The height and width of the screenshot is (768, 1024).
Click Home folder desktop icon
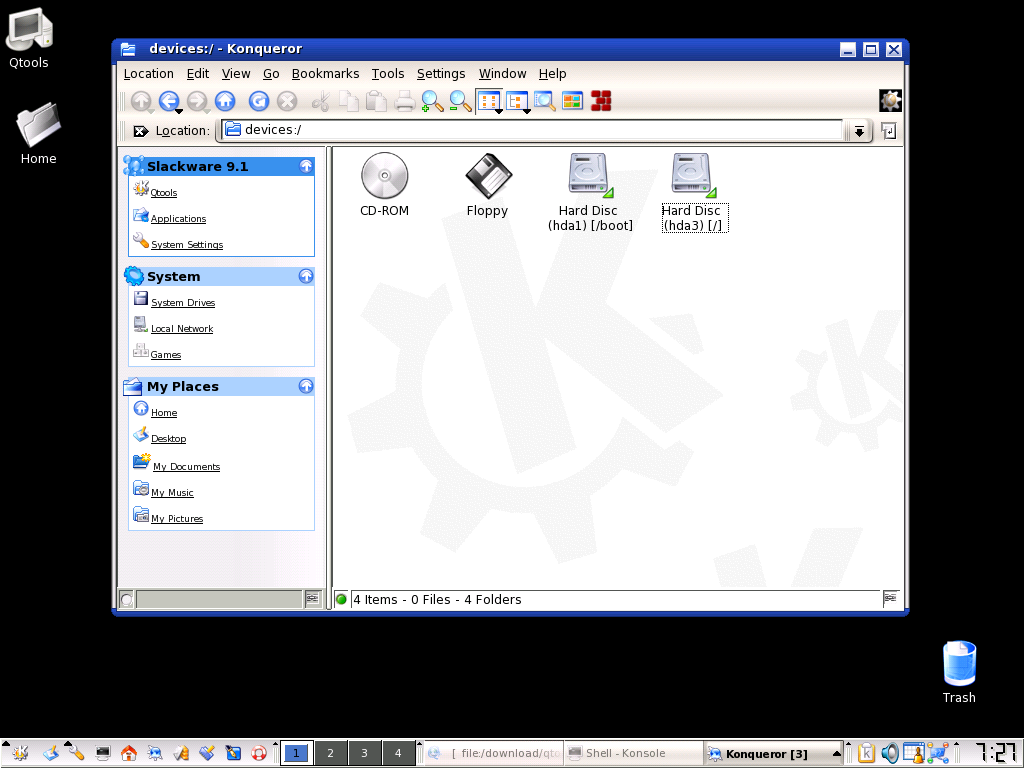point(38,133)
